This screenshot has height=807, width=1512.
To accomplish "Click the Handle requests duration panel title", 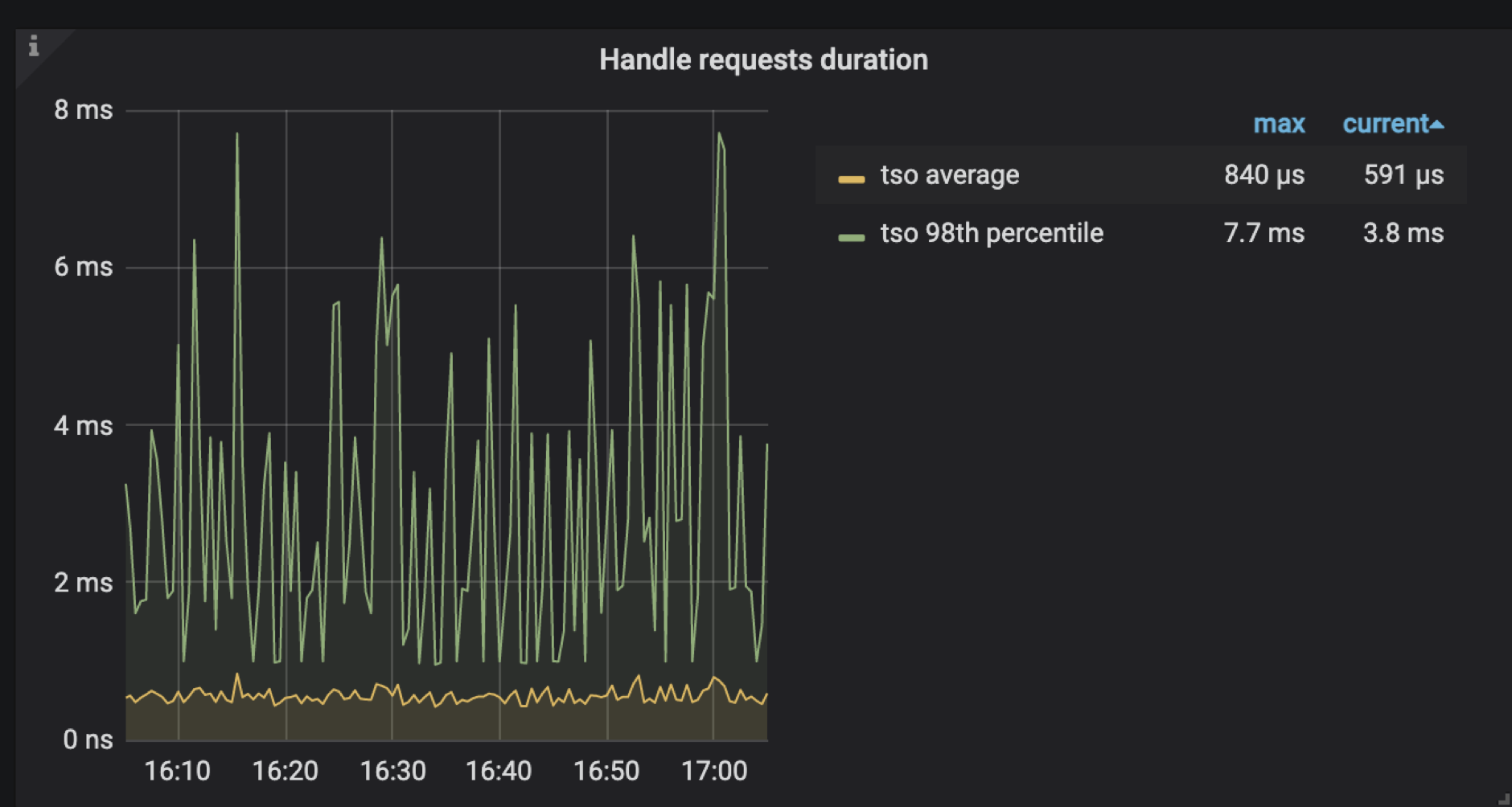I will point(763,59).
